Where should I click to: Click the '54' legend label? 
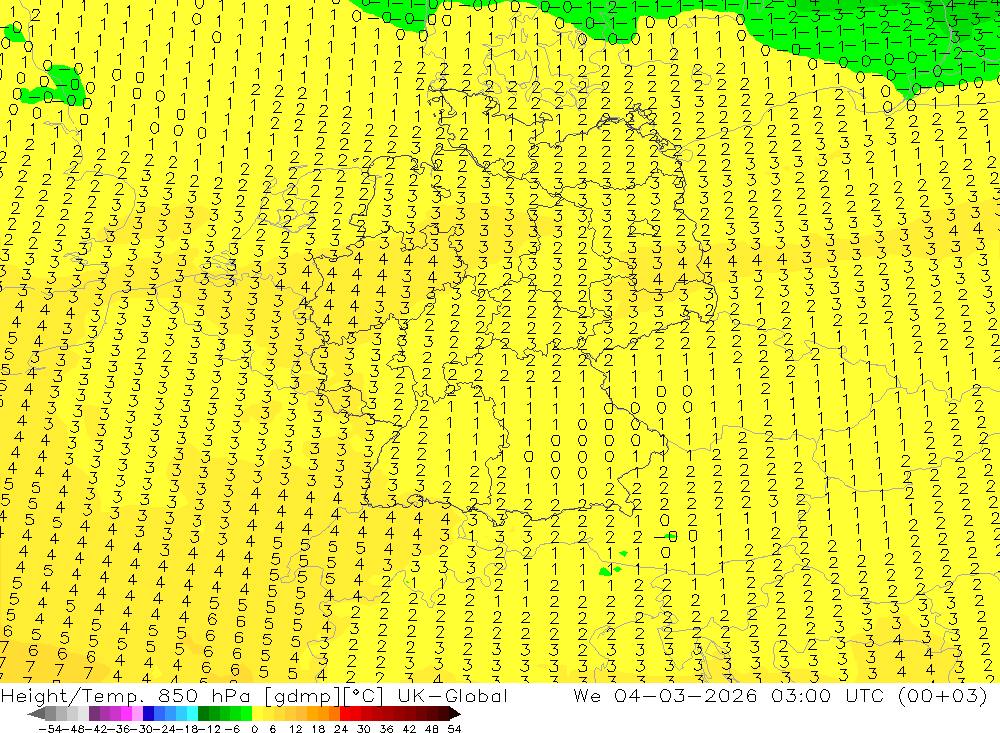(x=454, y=729)
